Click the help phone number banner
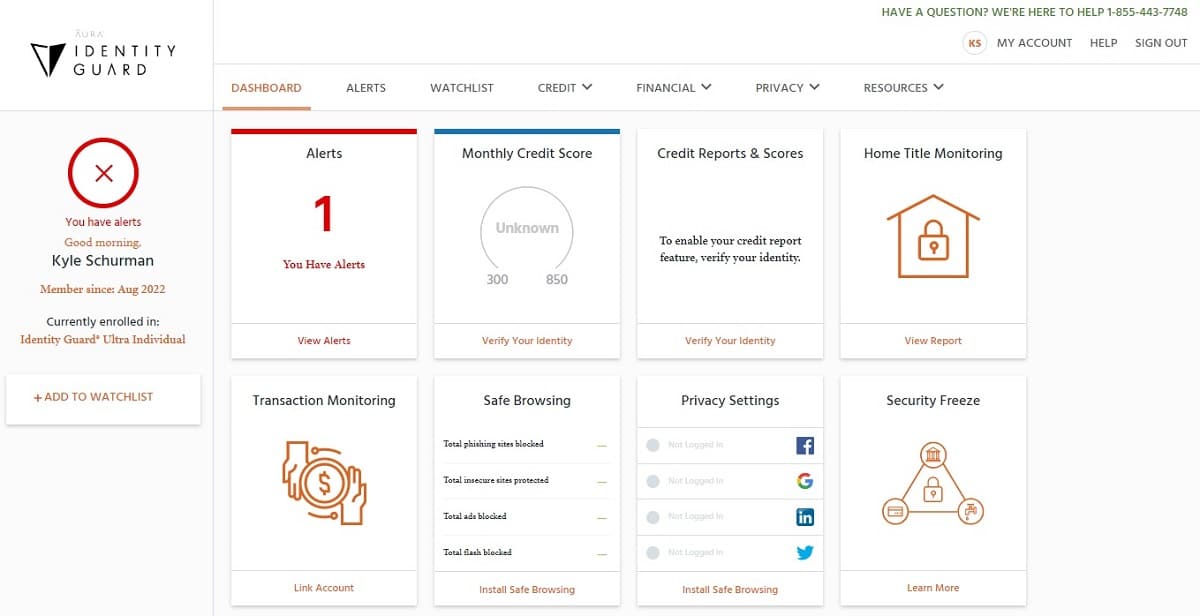This screenshot has height=616, width=1200. 1034,13
